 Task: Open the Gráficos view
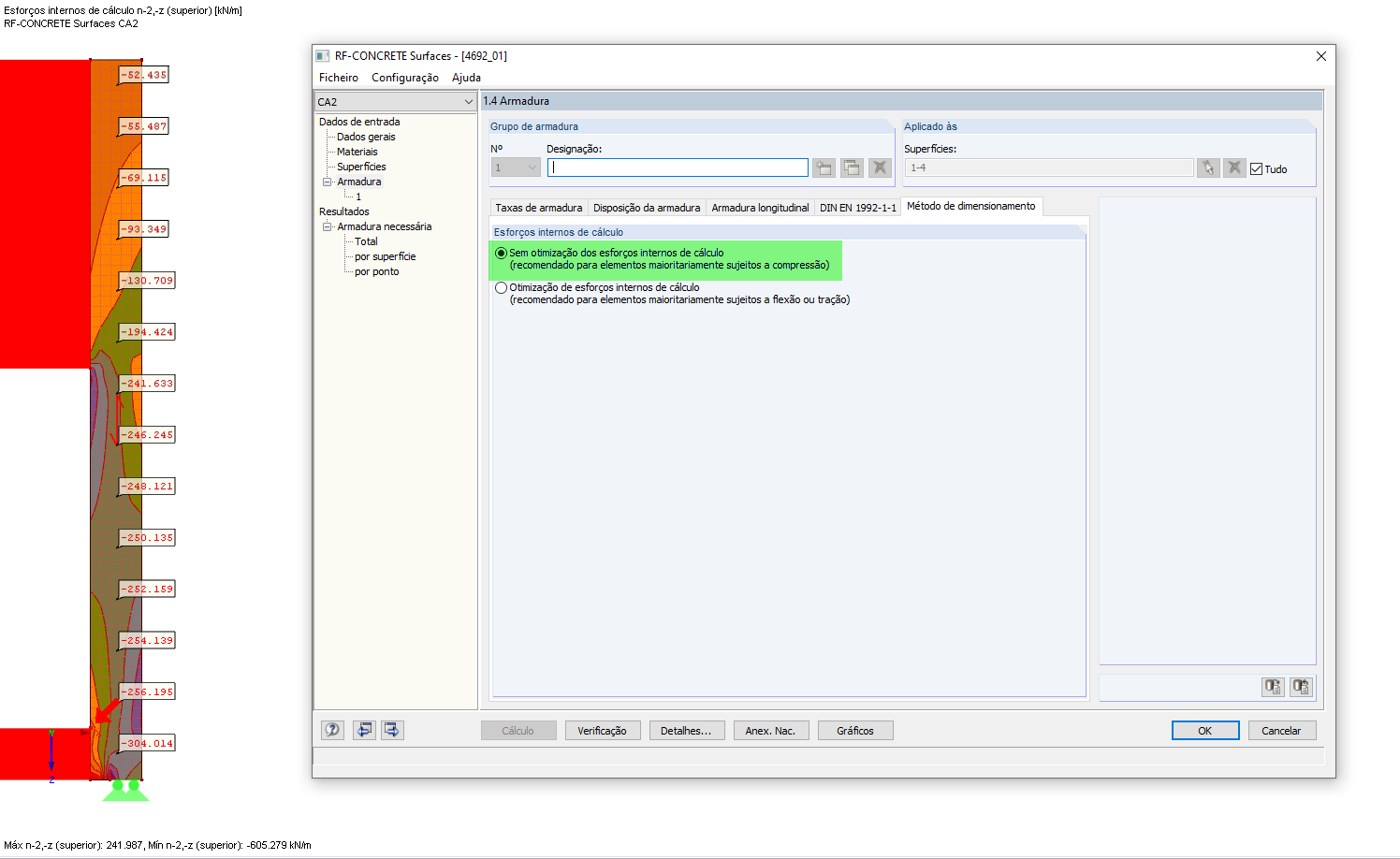855,731
